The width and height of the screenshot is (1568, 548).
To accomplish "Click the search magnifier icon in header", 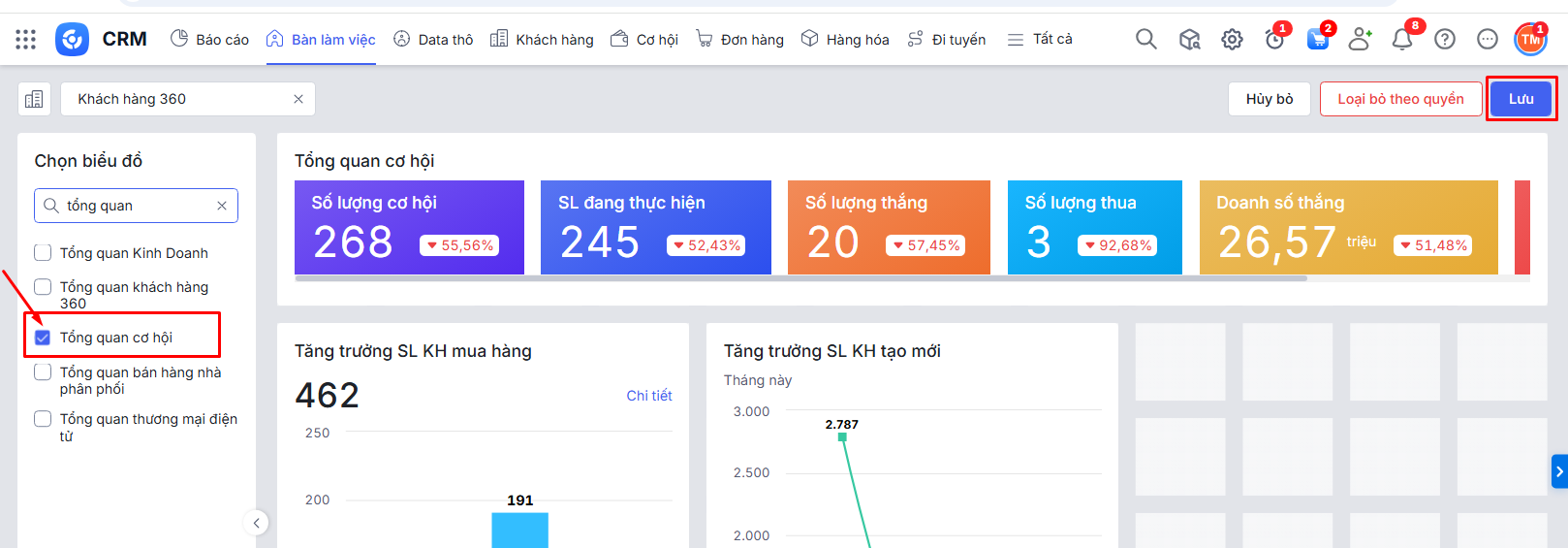I will point(1145,40).
